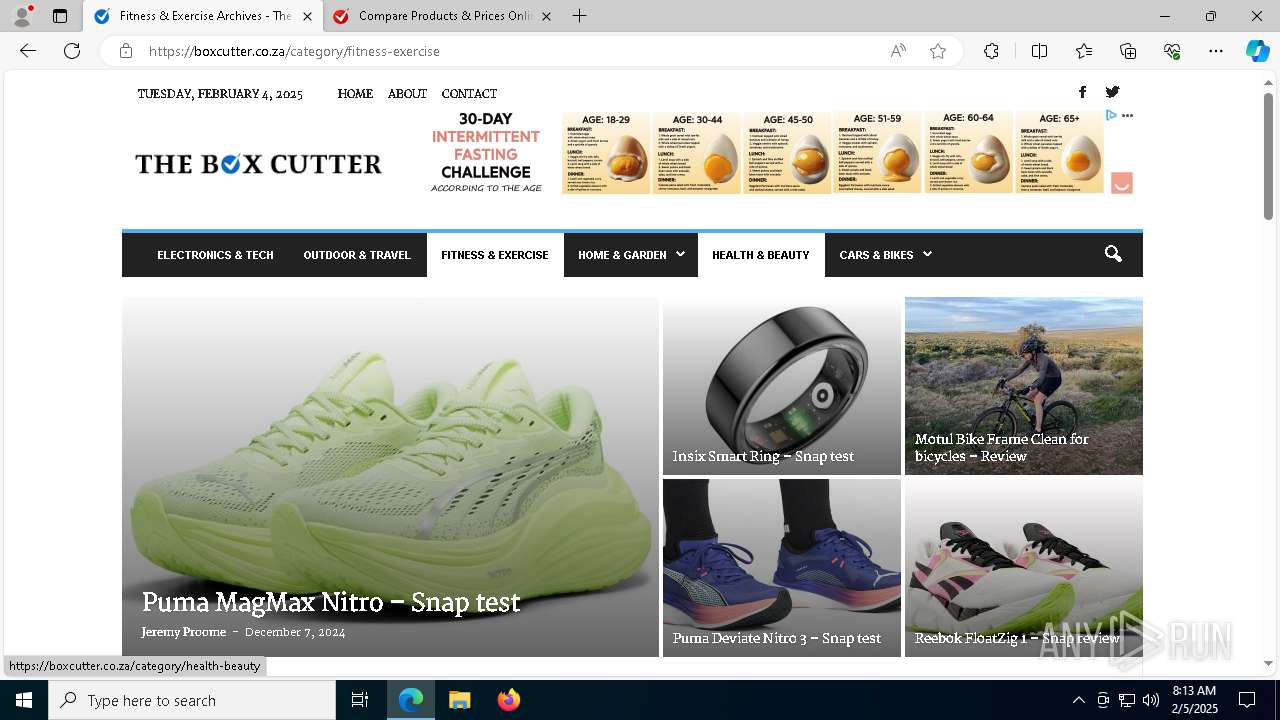Open browser Collections
The image size is (1280, 720).
1128,51
